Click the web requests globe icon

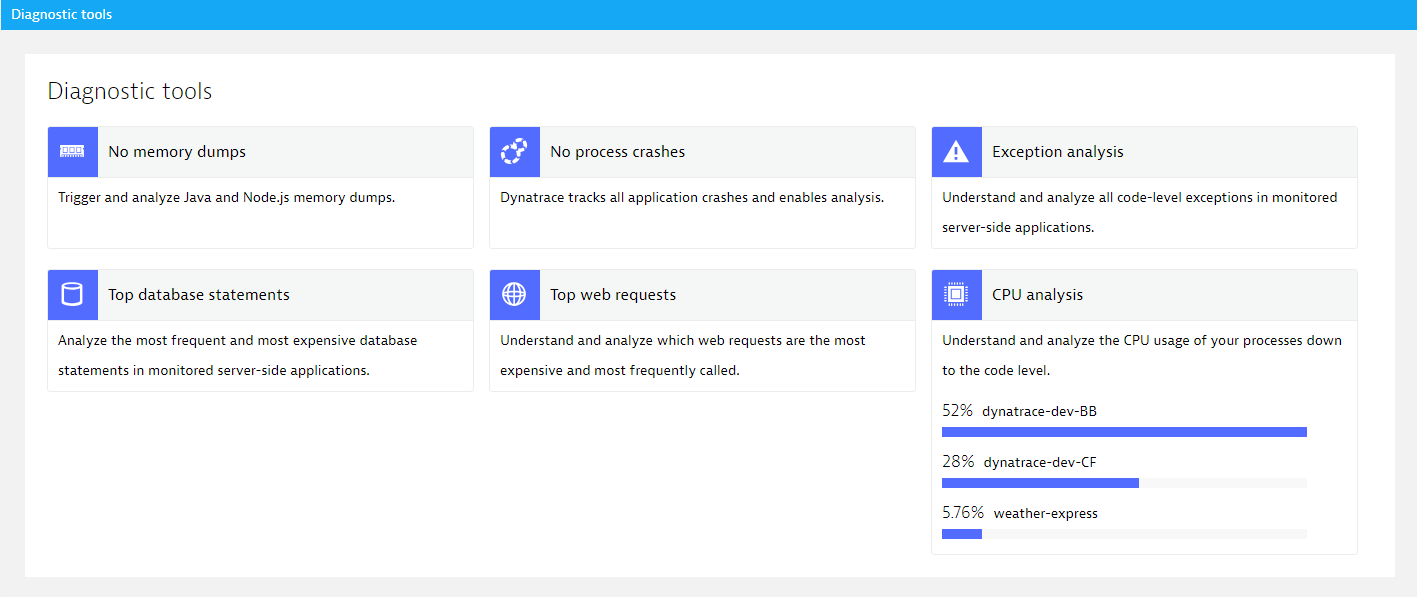514,295
